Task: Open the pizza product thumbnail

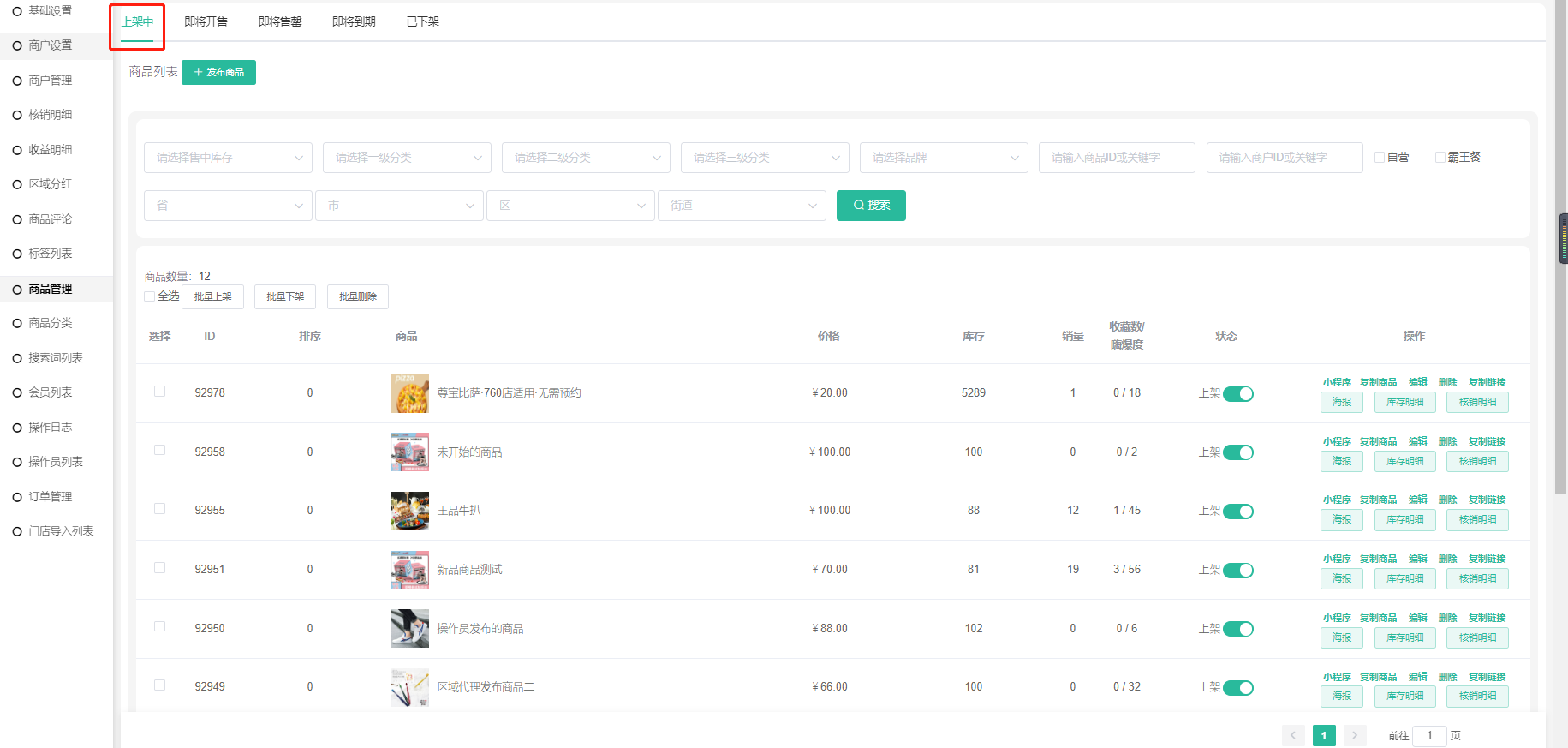Action: [409, 393]
